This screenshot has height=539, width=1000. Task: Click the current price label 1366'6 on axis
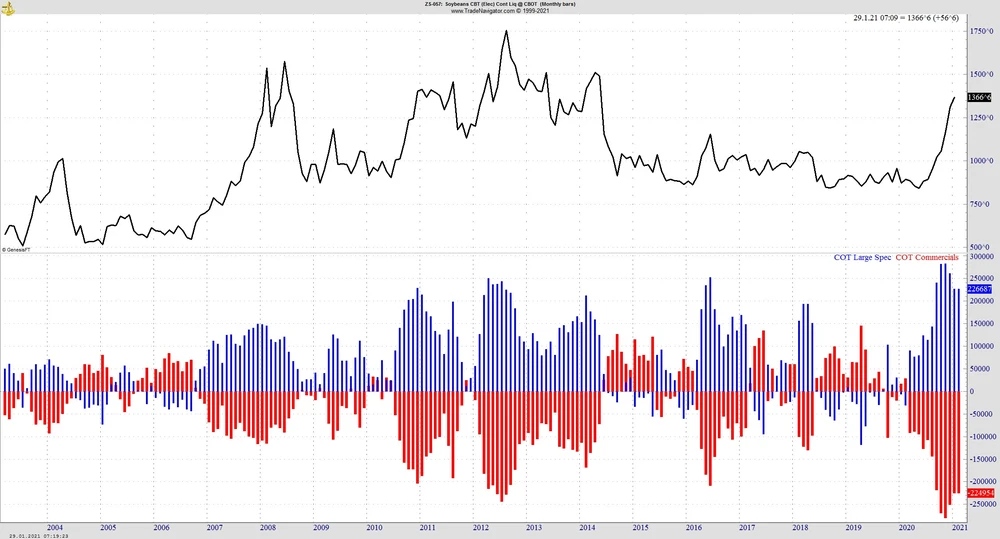coord(979,98)
